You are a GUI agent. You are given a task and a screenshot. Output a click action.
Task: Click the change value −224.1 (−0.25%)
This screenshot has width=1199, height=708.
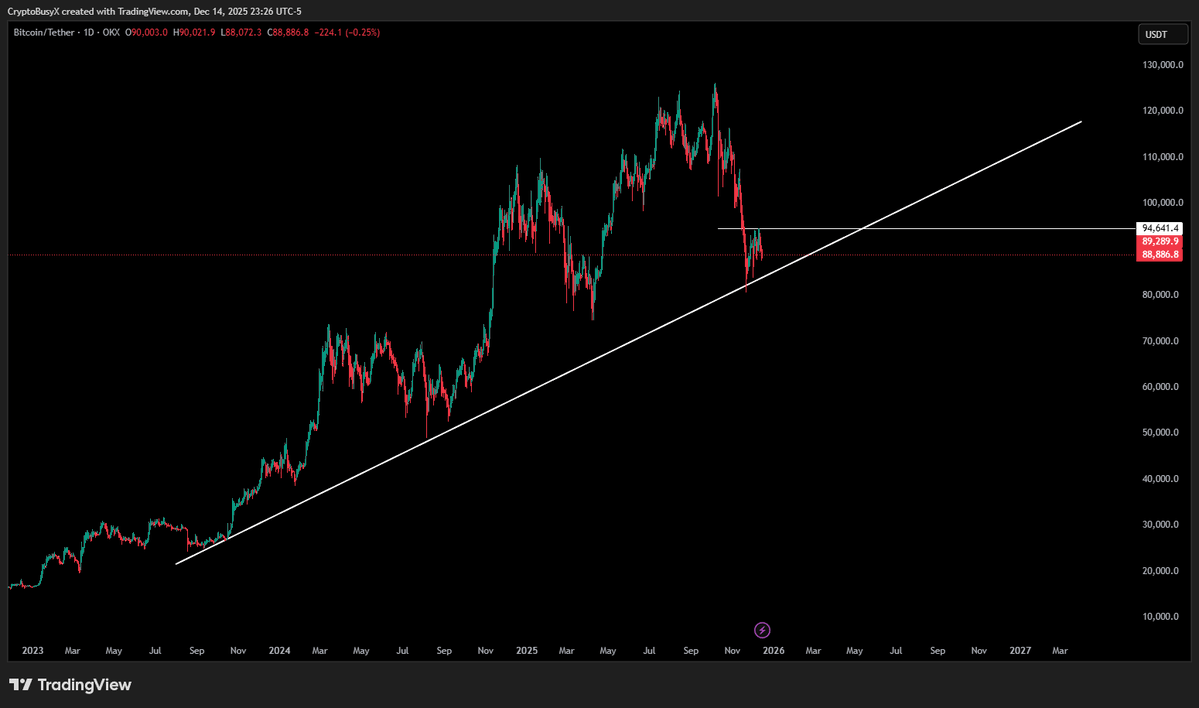tap(347, 33)
